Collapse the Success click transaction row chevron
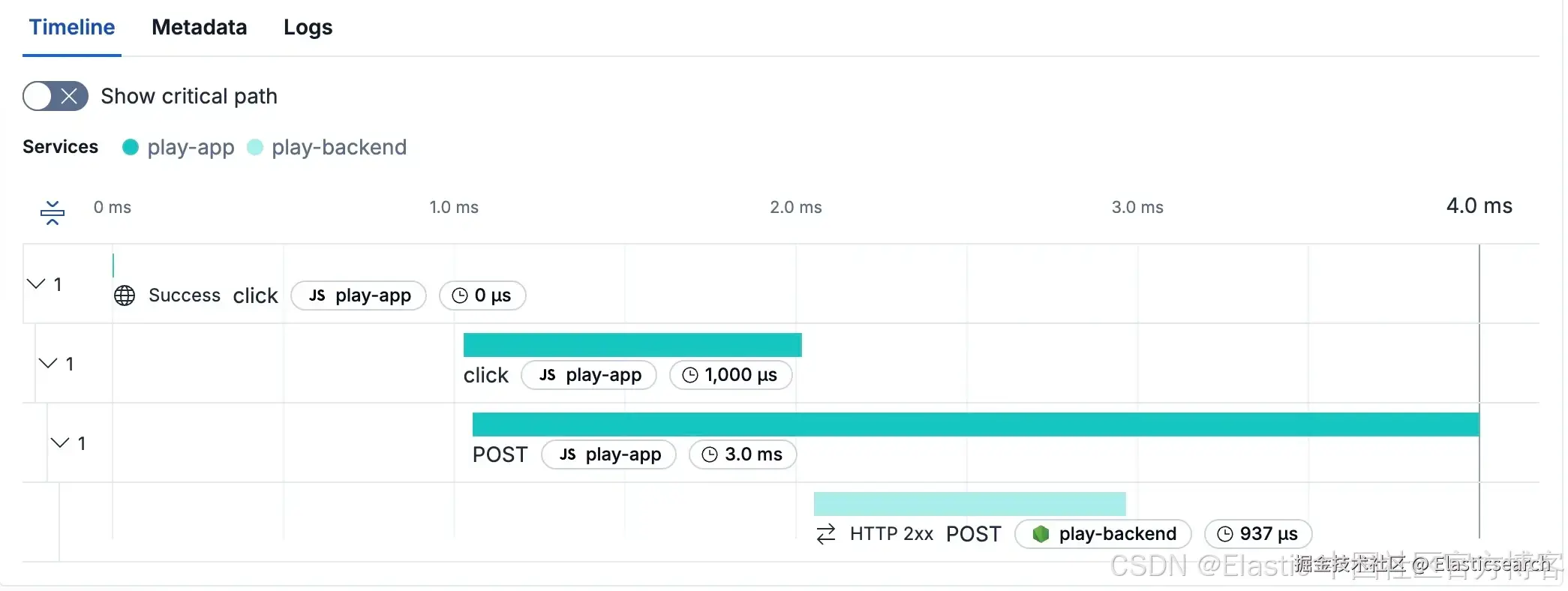This screenshot has width=1568, height=591. coord(36,283)
